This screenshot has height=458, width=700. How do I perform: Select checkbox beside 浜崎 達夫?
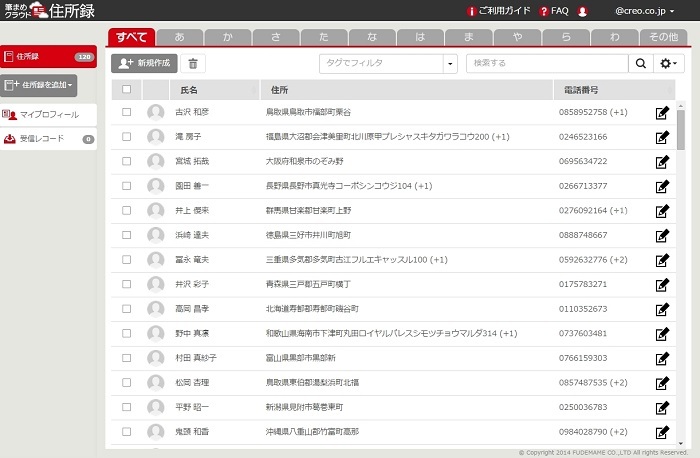pyautogui.click(x=126, y=234)
